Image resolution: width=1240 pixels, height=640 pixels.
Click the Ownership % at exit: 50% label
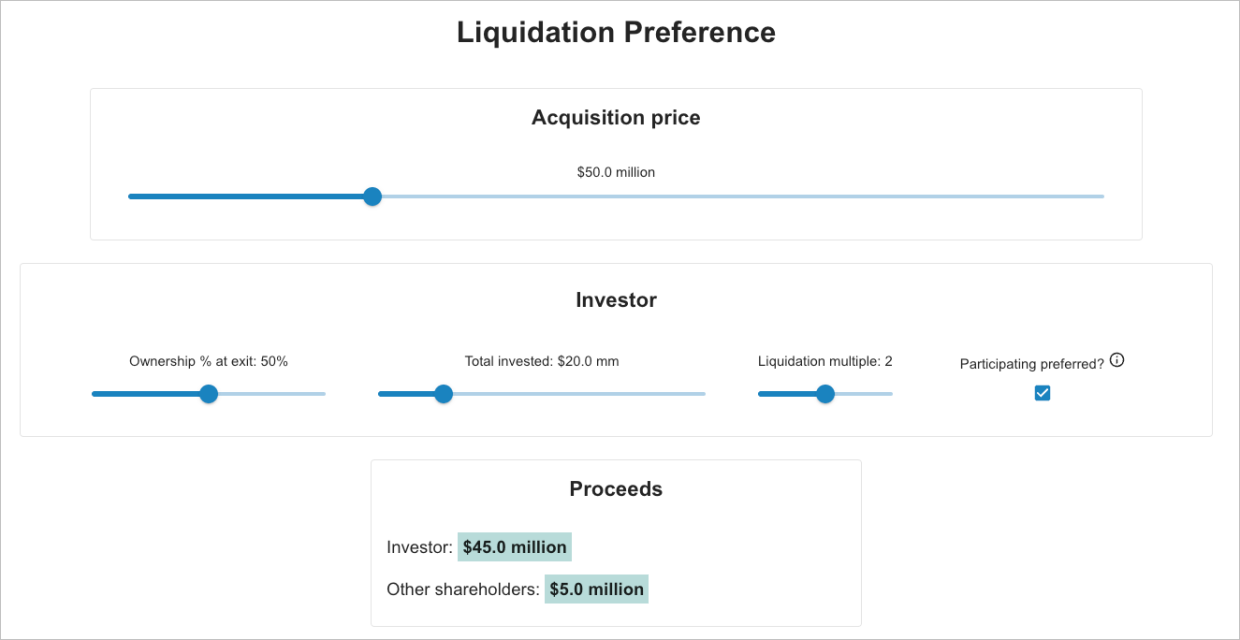tap(208, 361)
